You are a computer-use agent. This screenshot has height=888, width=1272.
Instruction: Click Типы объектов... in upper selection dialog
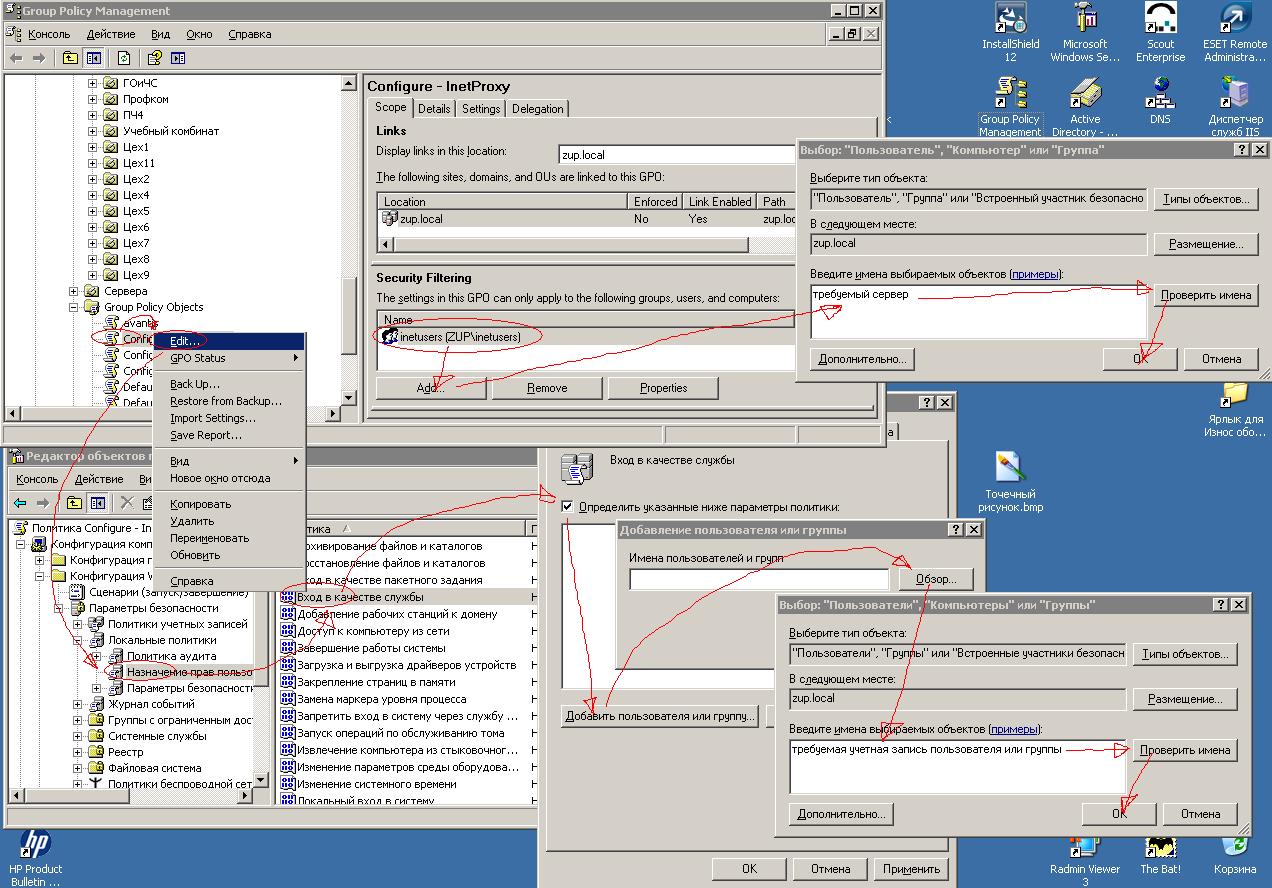click(x=1207, y=199)
